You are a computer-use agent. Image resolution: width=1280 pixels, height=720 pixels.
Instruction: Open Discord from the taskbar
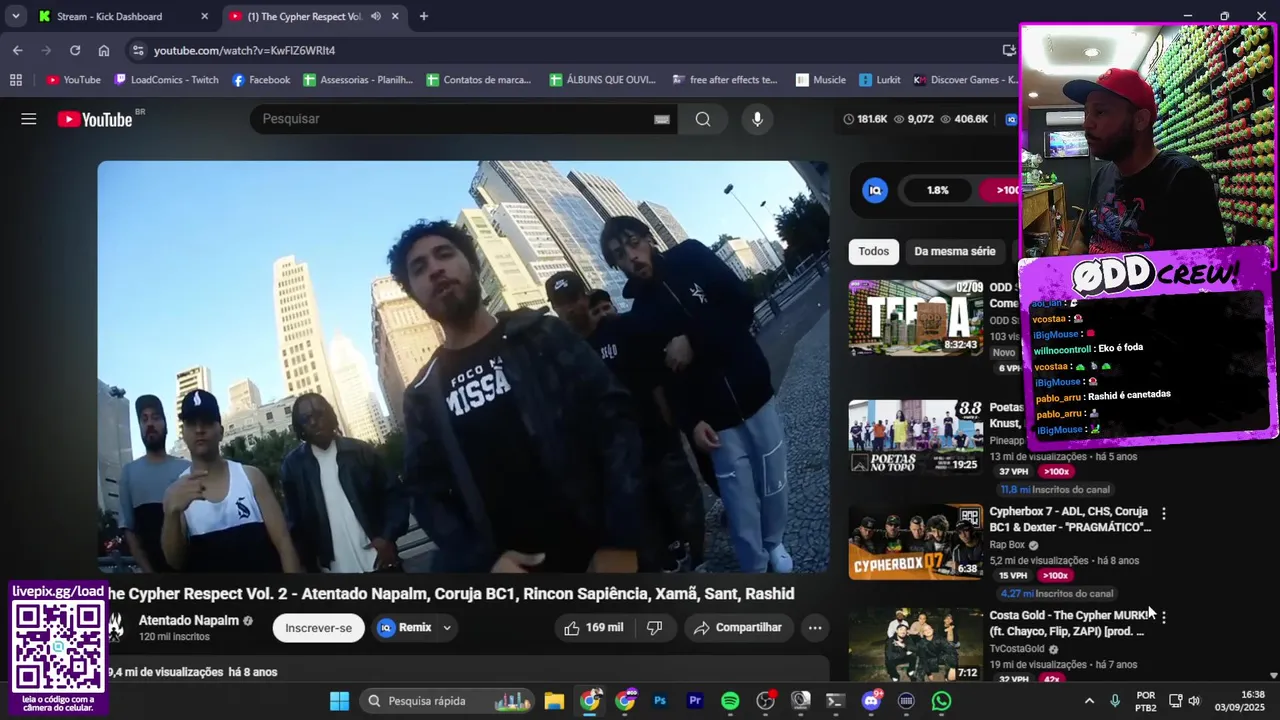(871, 701)
